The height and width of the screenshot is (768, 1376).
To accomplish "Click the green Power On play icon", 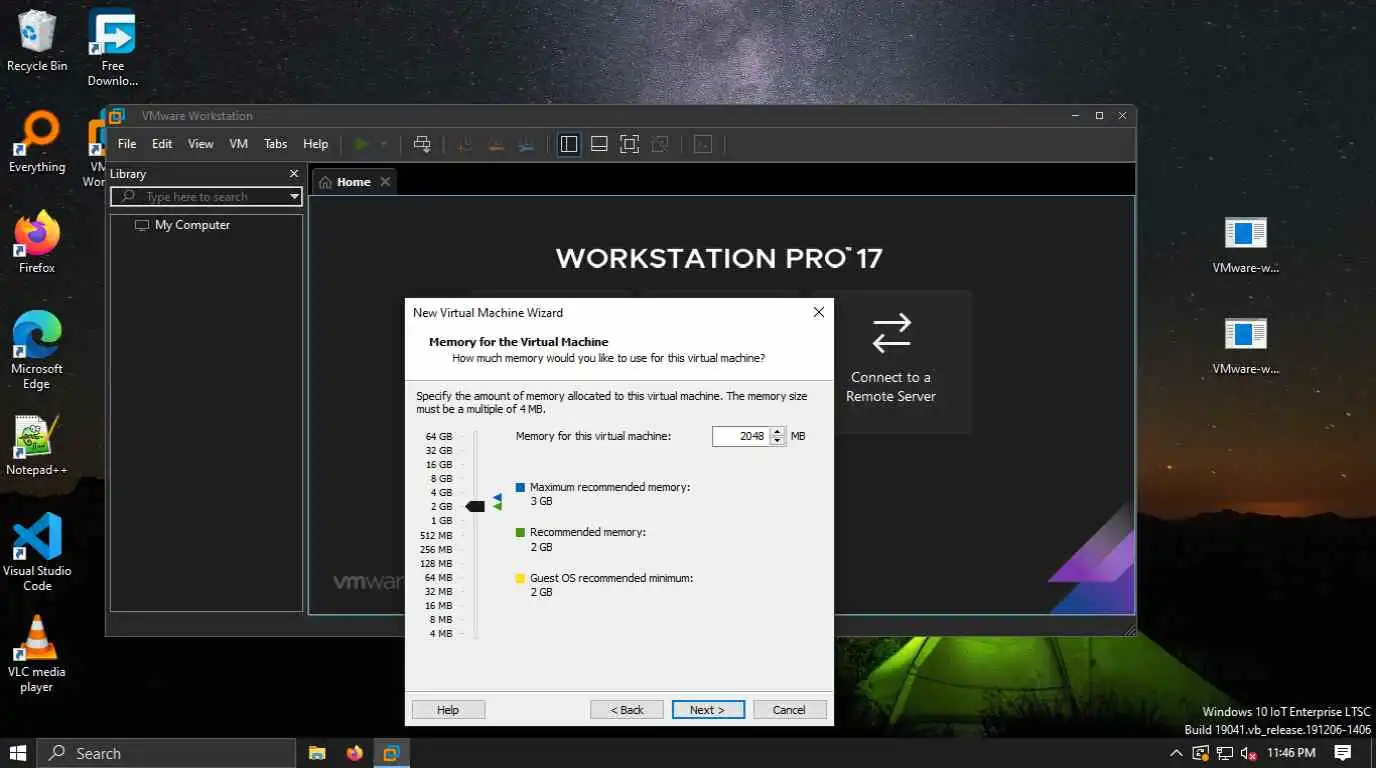I will point(361,144).
